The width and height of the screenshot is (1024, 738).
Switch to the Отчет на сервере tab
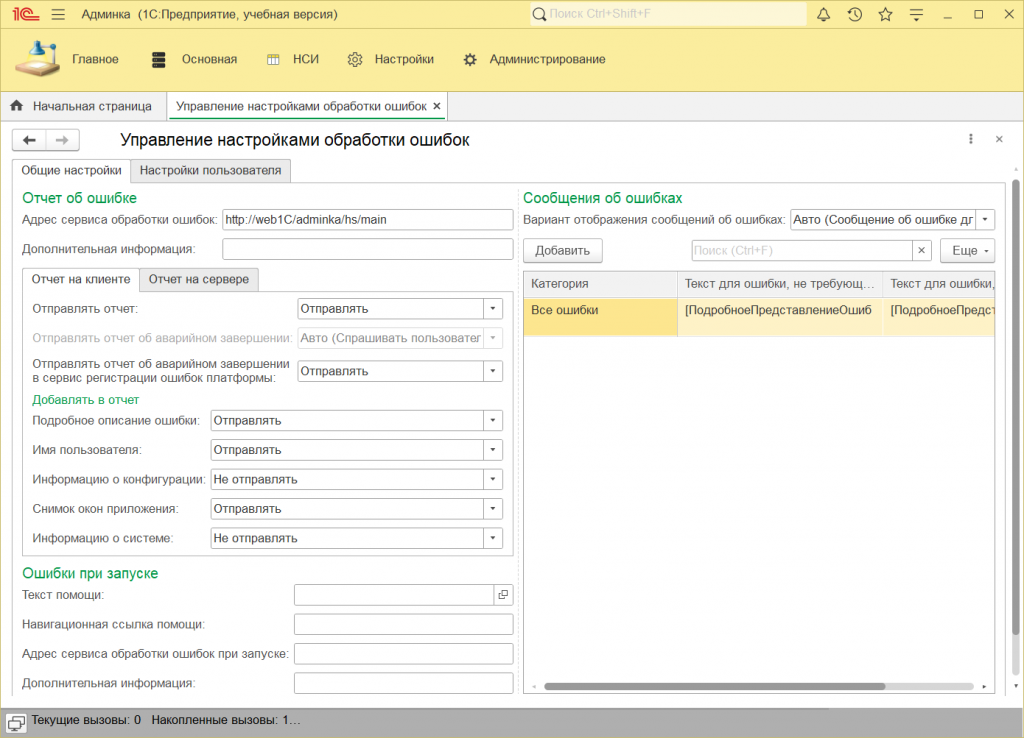[x=198, y=279]
